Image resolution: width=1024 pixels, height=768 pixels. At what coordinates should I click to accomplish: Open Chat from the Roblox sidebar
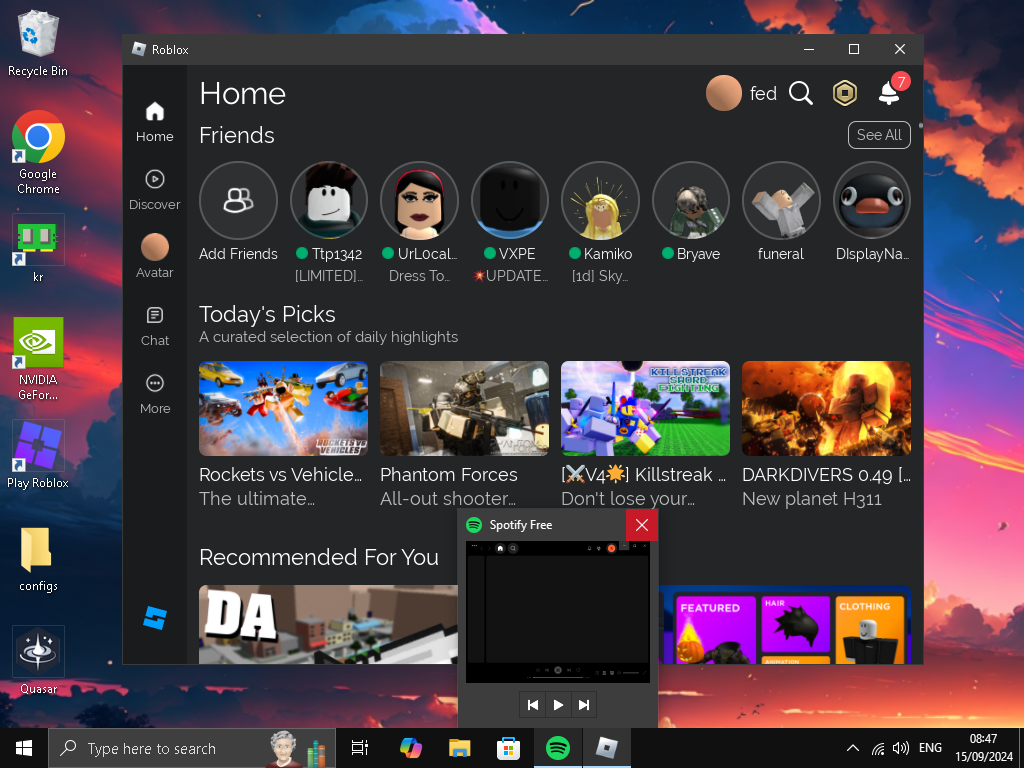point(155,327)
